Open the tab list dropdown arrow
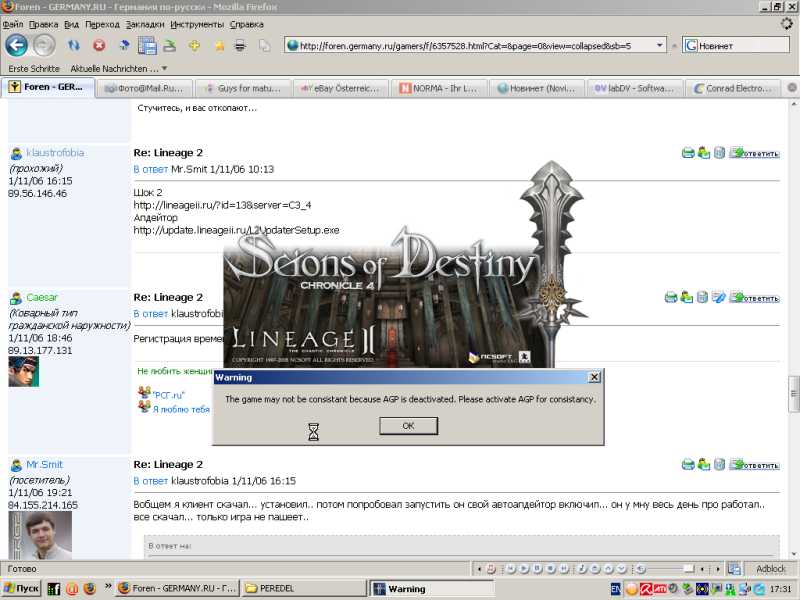800x600 pixels. point(792,88)
